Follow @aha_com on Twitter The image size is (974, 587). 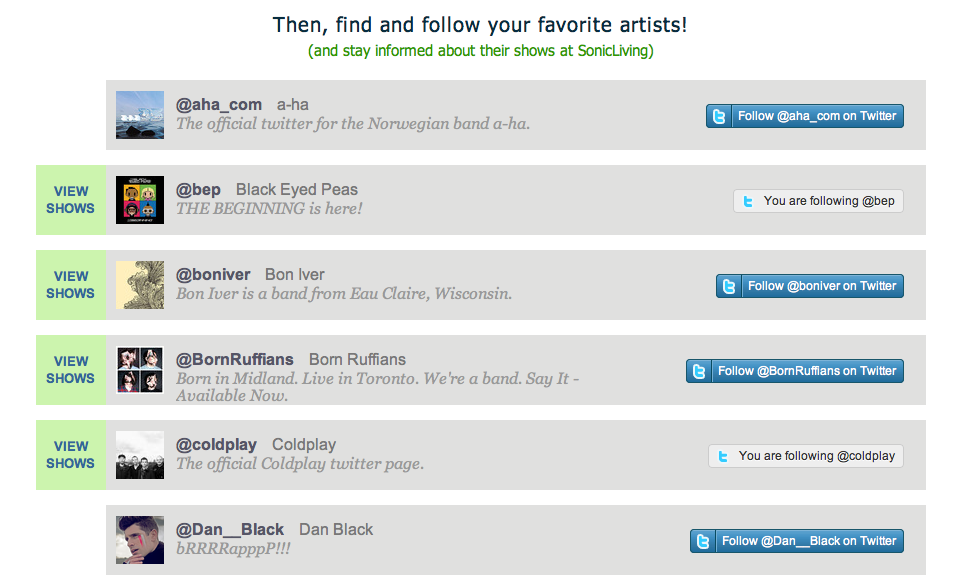(805, 116)
